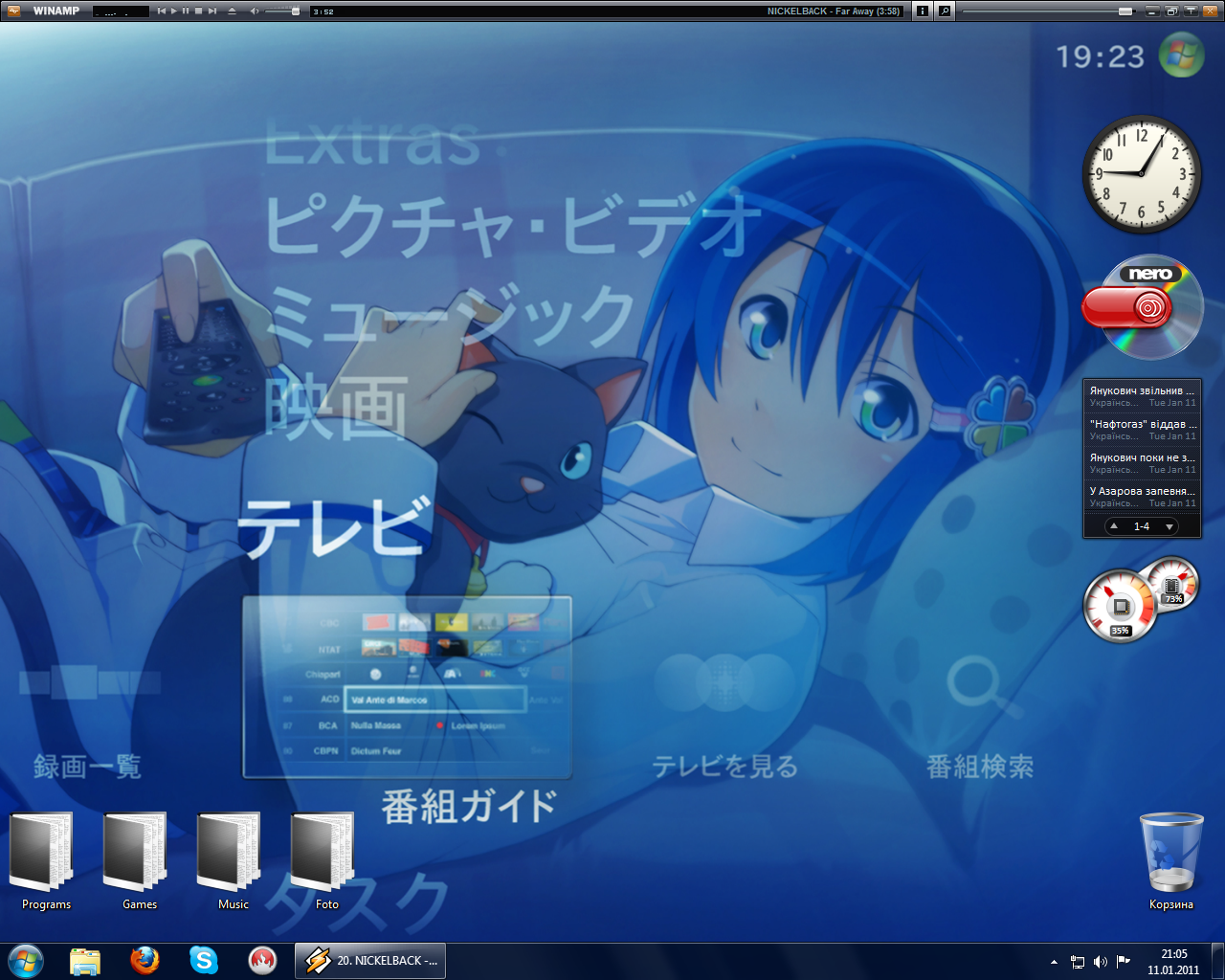Click the 19:23 digital clock gadget

1101,57
